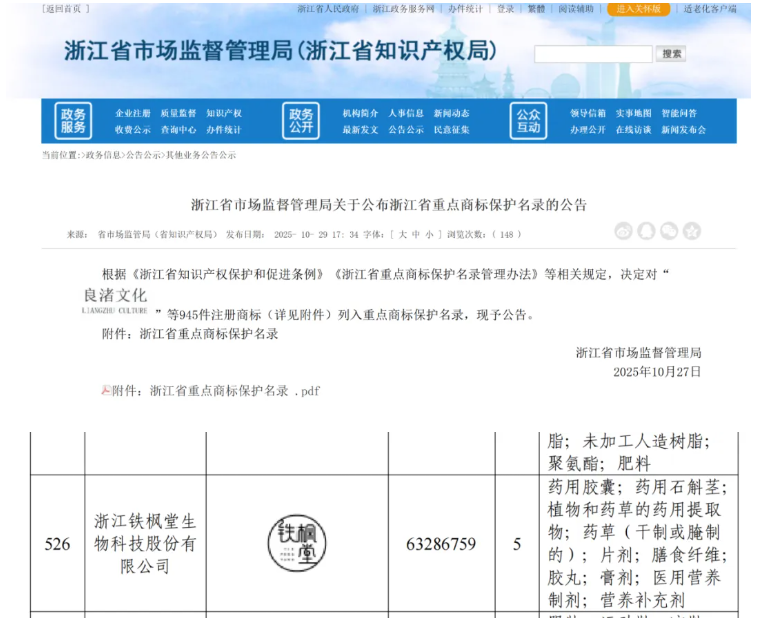
Task: Click 进入关怀版 orange button
Action: (640, 9)
